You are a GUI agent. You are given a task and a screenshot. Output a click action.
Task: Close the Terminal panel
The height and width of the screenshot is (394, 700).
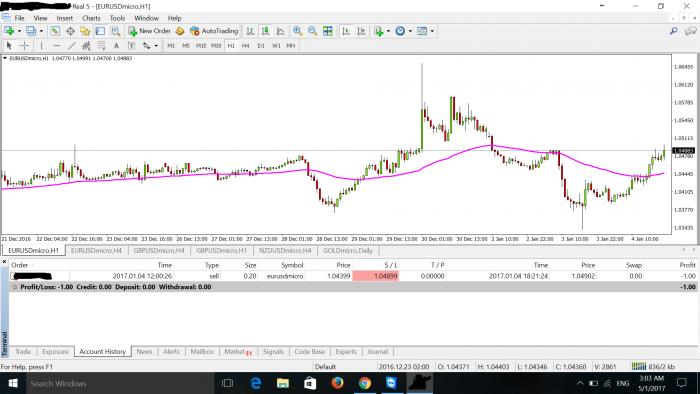coord(4,262)
